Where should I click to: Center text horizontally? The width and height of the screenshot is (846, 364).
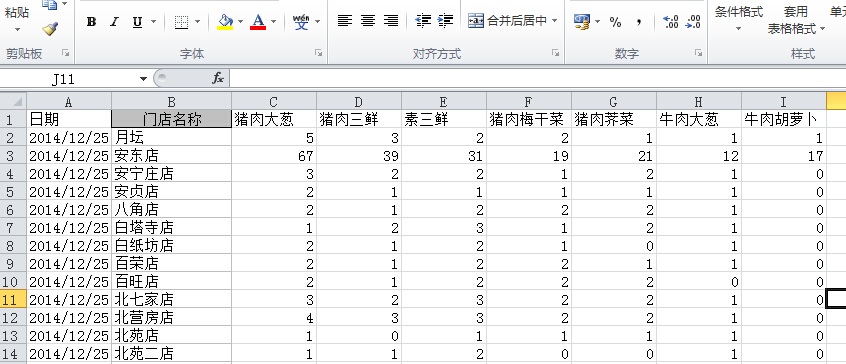[368, 21]
